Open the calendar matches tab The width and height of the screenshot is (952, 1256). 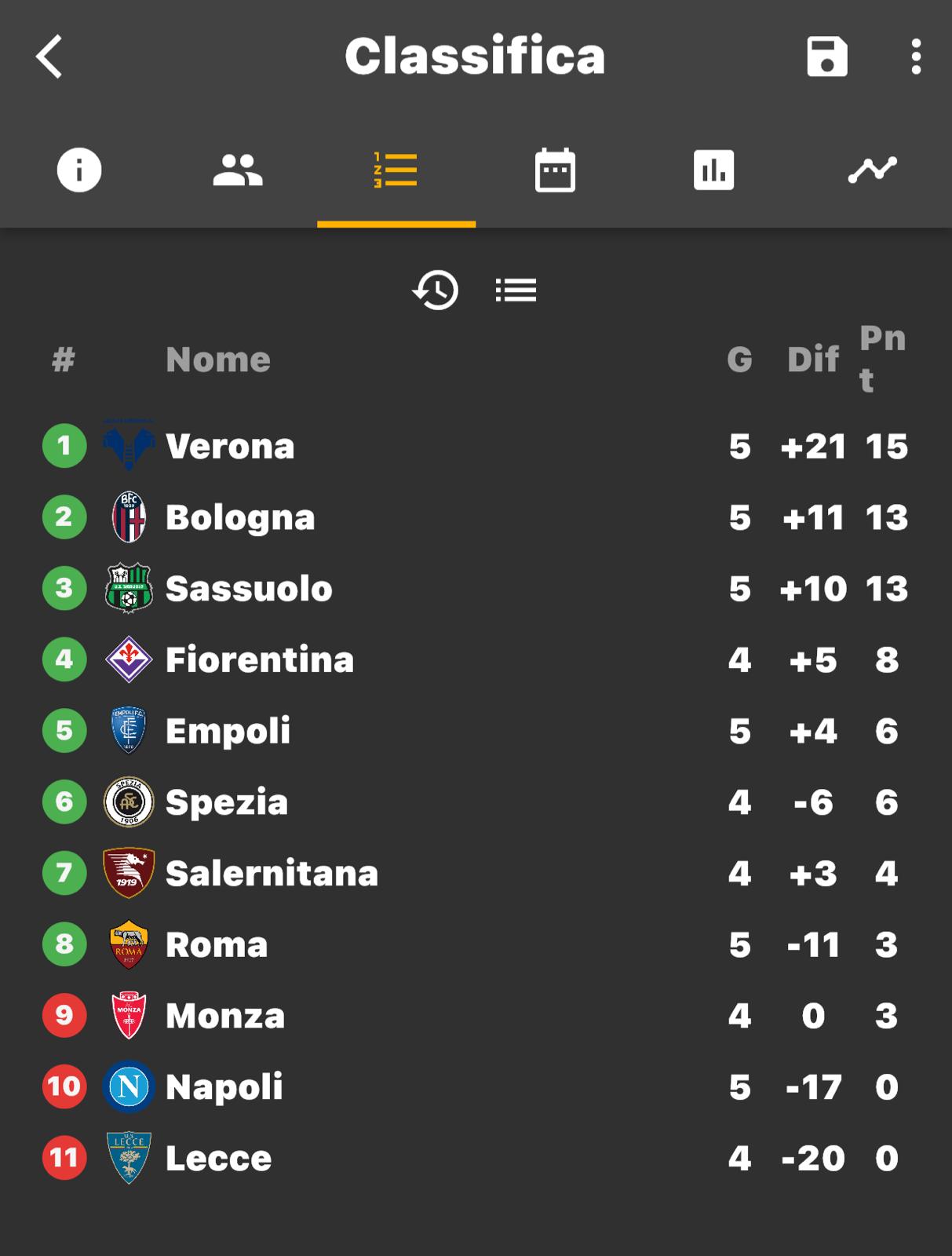pyautogui.click(x=555, y=170)
